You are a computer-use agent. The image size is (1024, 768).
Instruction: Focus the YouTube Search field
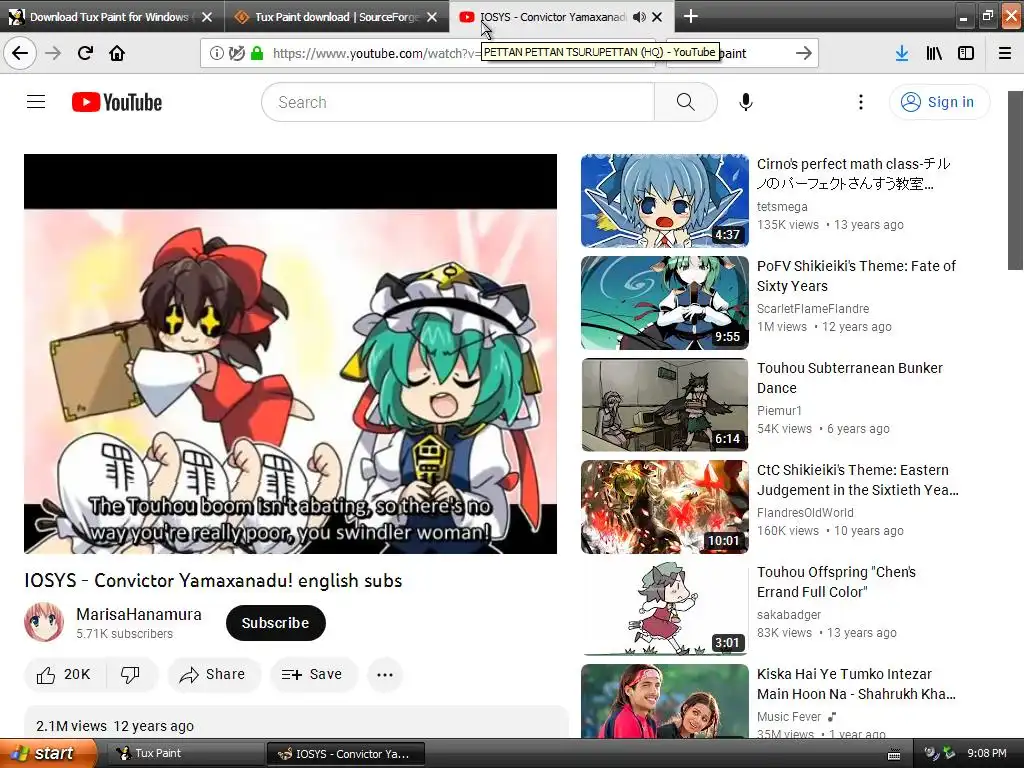(458, 102)
